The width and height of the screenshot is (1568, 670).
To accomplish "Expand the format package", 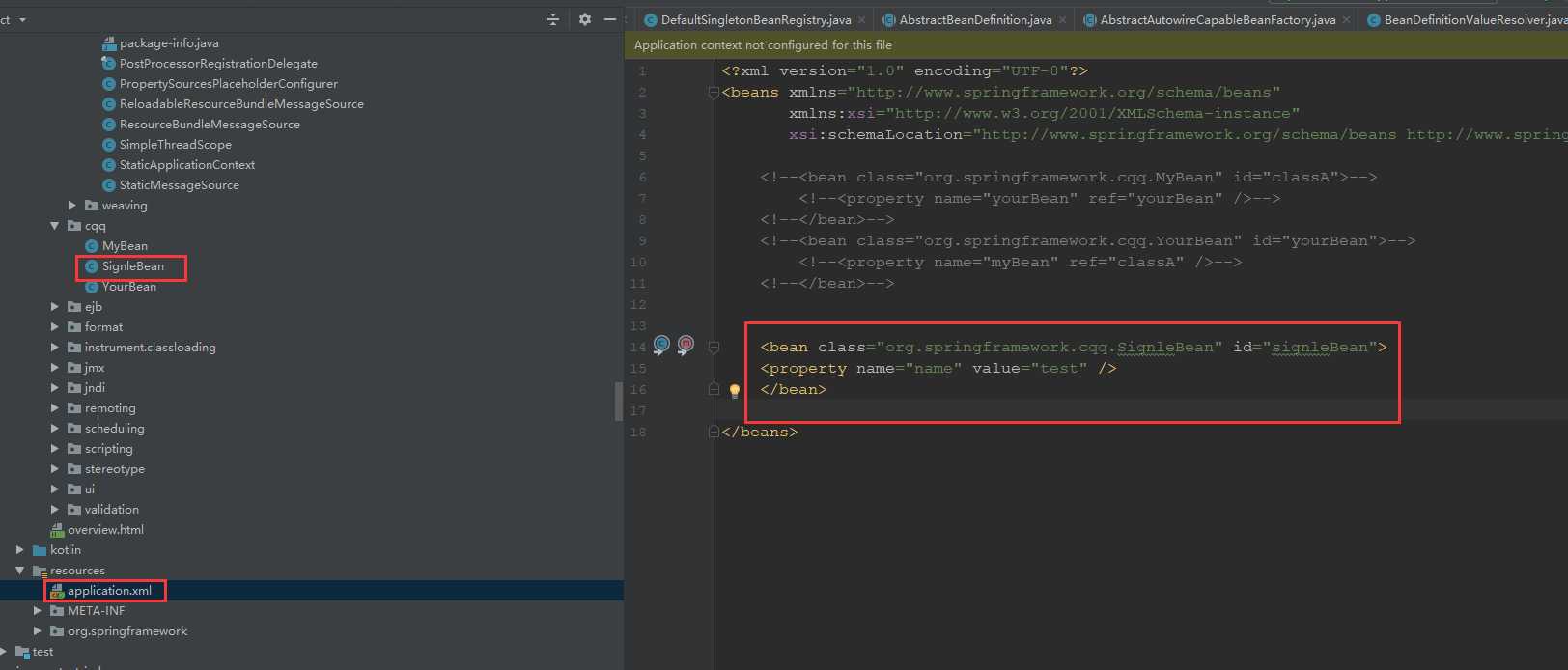I will click(55, 327).
